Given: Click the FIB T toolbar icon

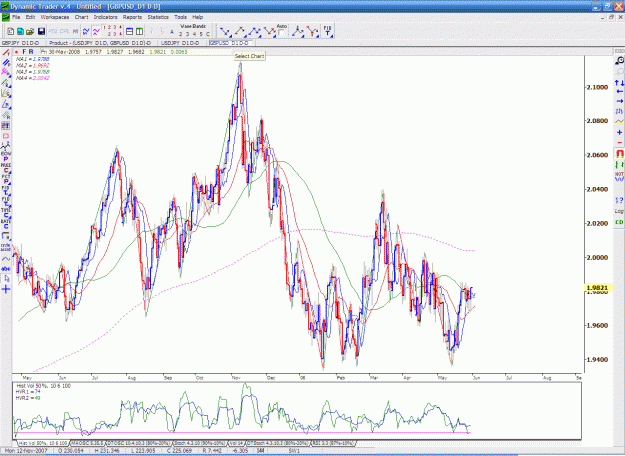Looking at the screenshot, I should (327, 31).
